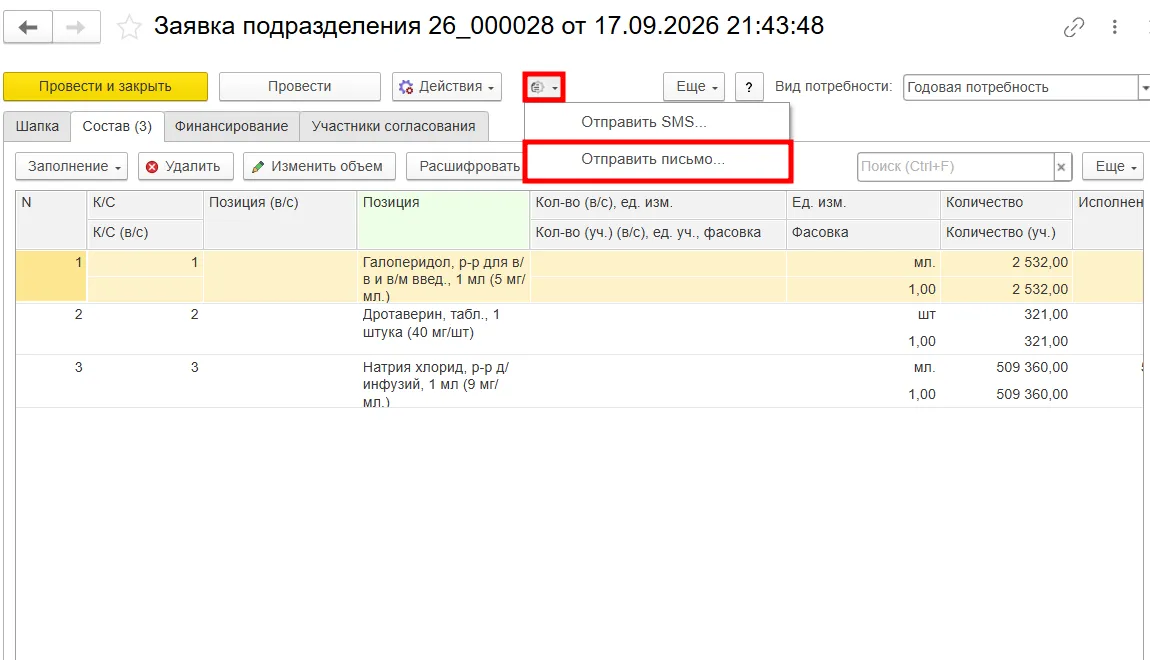Click quantity cell 509 360,00 in Количество row
Image resolution: width=1150 pixels, height=660 pixels.
point(1006,367)
